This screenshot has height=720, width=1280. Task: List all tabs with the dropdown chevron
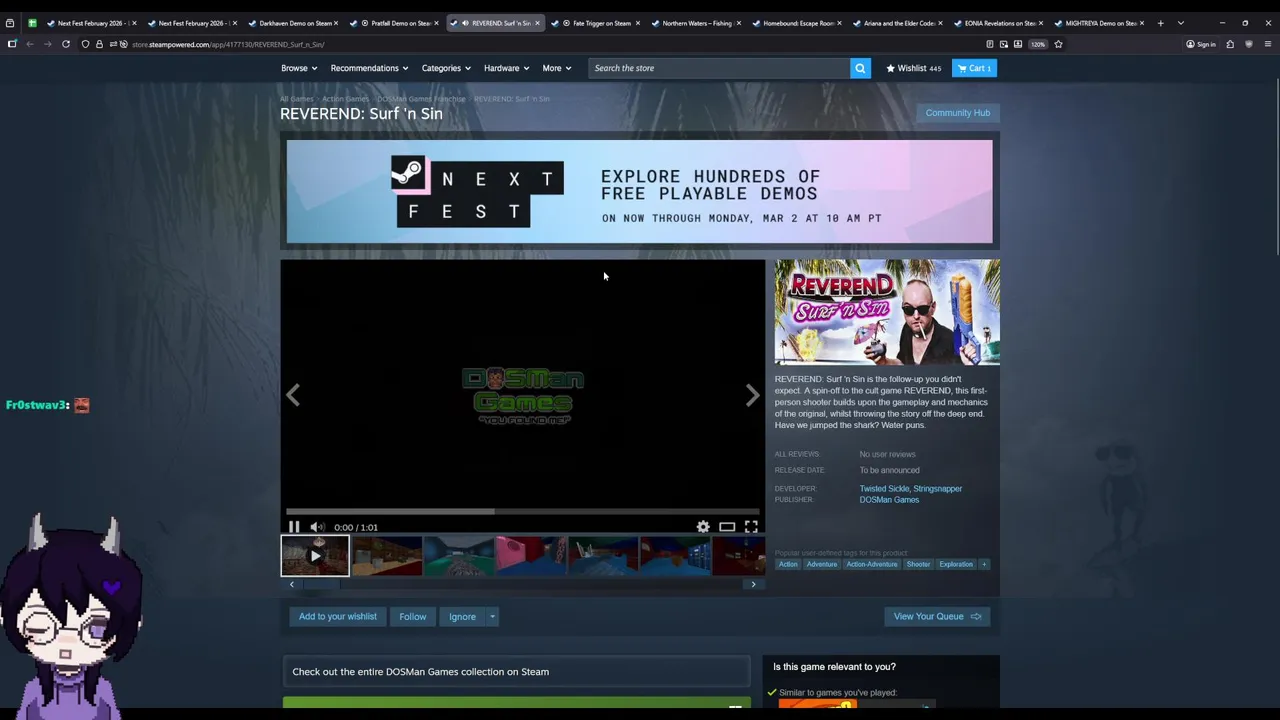(1180, 23)
